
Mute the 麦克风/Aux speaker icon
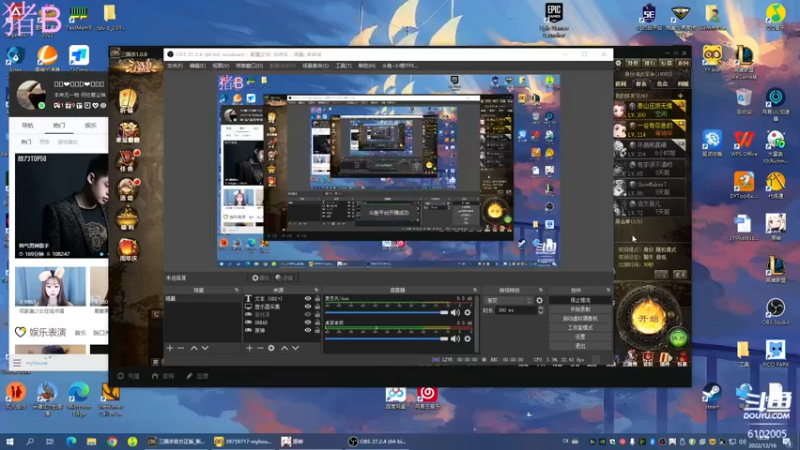pyautogui.click(x=455, y=312)
